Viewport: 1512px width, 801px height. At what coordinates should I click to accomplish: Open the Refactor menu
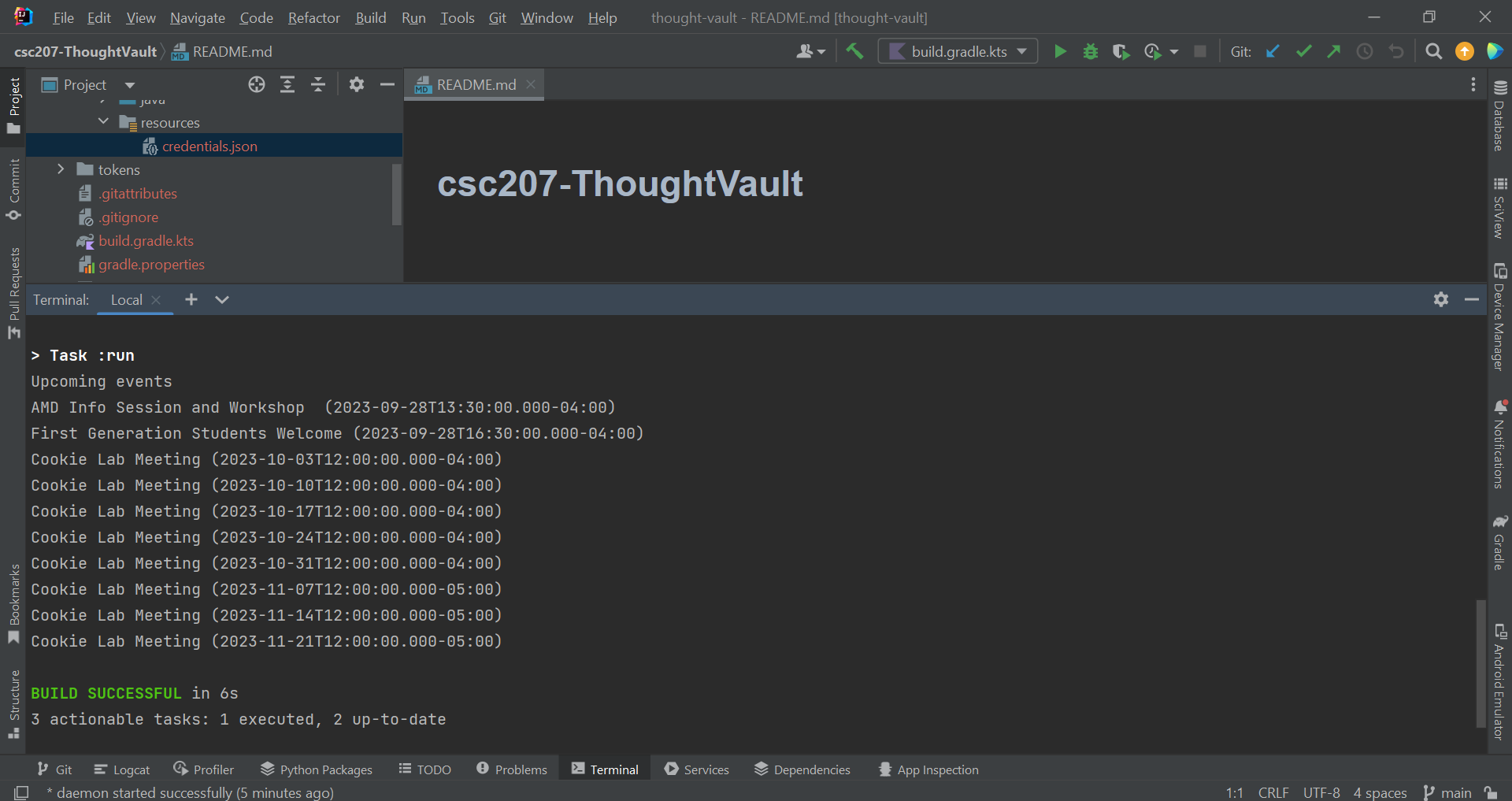click(x=314, y=17)
